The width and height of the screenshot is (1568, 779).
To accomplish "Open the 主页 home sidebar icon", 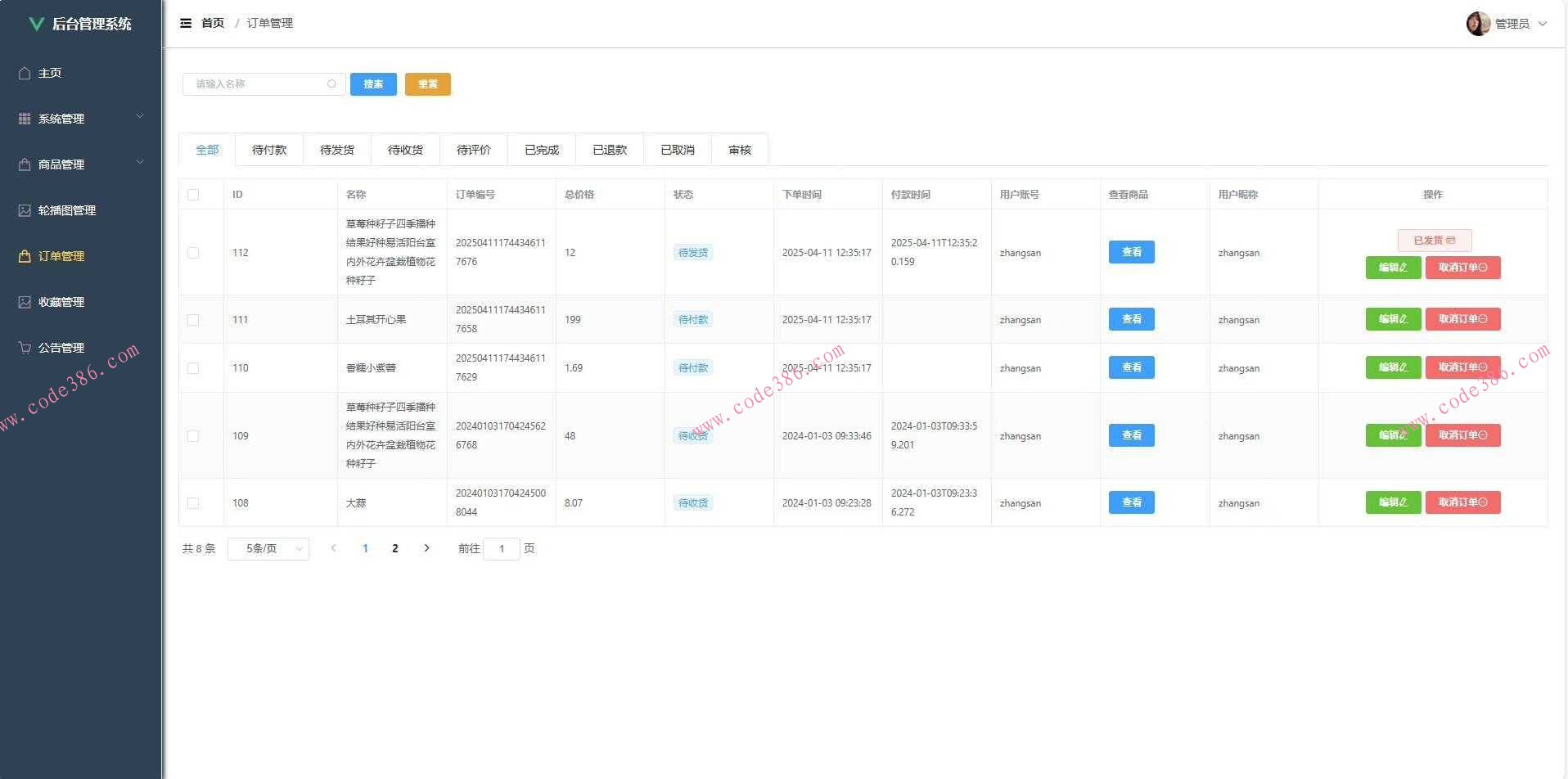I will pyautogui.click(x=25, y=73).
